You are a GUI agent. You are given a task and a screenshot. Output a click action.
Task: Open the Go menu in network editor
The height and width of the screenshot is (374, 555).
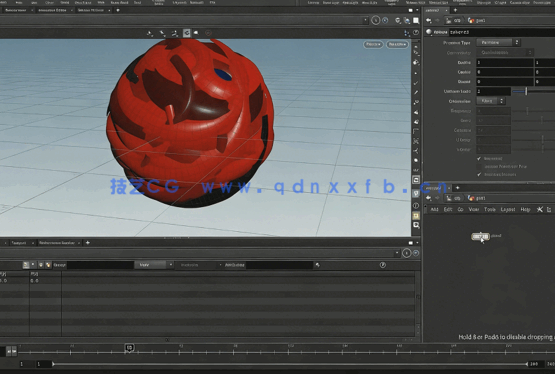pyautogui.click(x=460, y=209)
